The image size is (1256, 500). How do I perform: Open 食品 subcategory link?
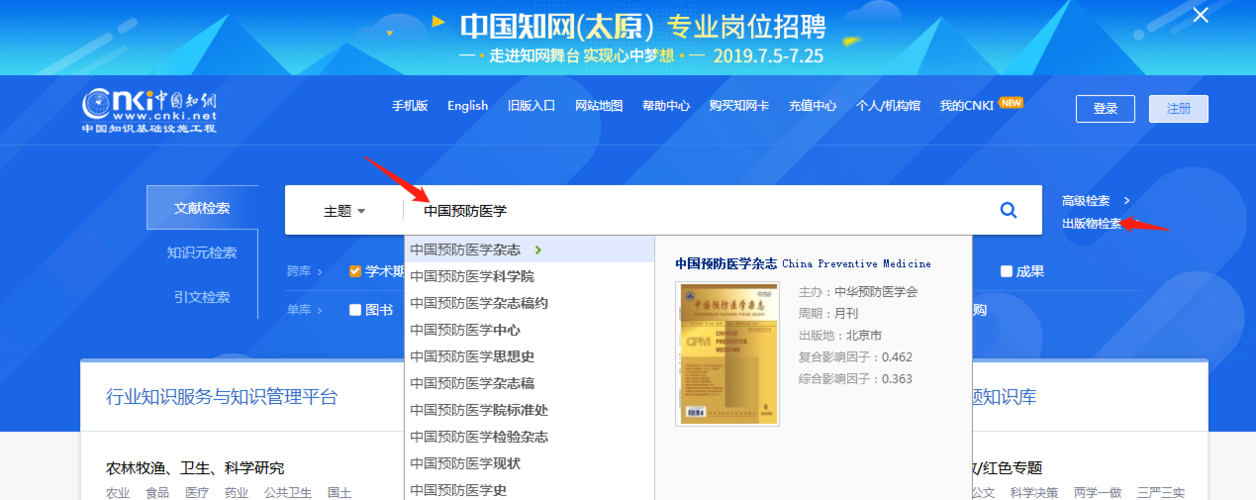point(157,493)
